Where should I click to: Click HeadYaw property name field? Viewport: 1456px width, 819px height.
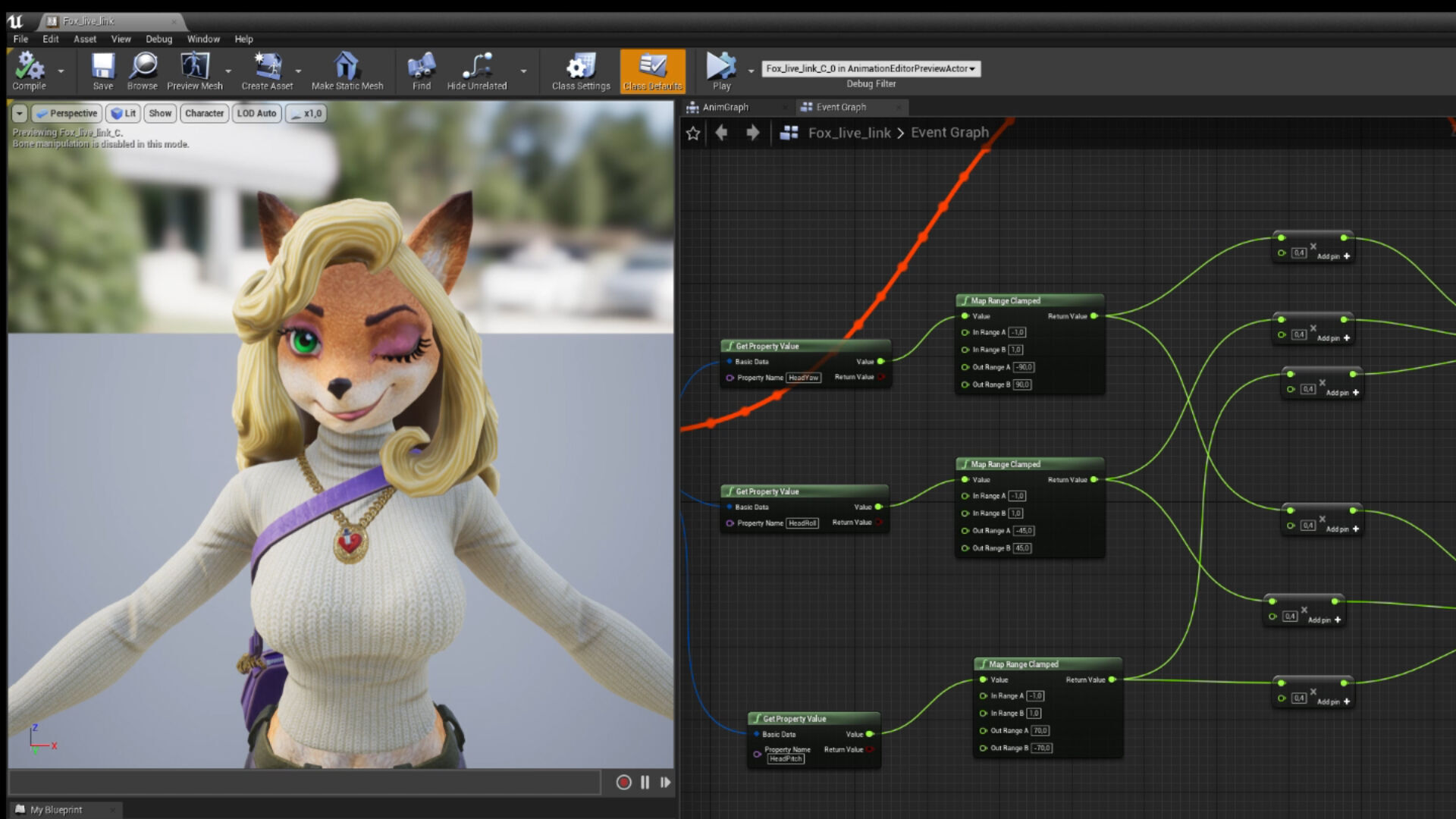(x=804, y=378)
